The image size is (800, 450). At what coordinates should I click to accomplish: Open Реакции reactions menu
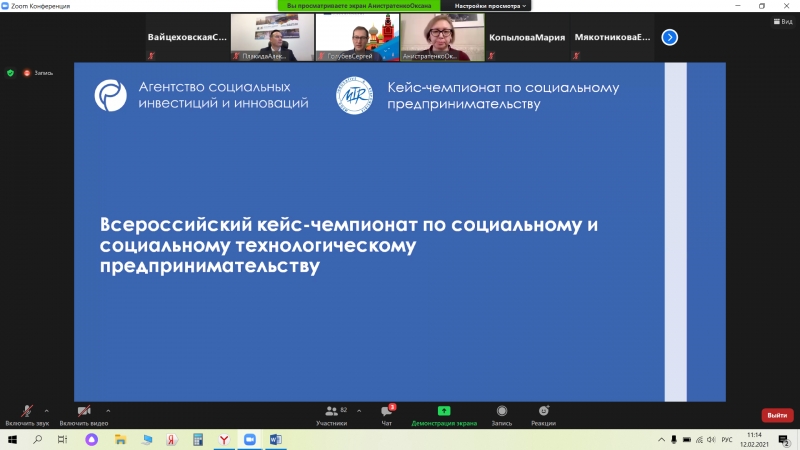[x=543, y=415]
